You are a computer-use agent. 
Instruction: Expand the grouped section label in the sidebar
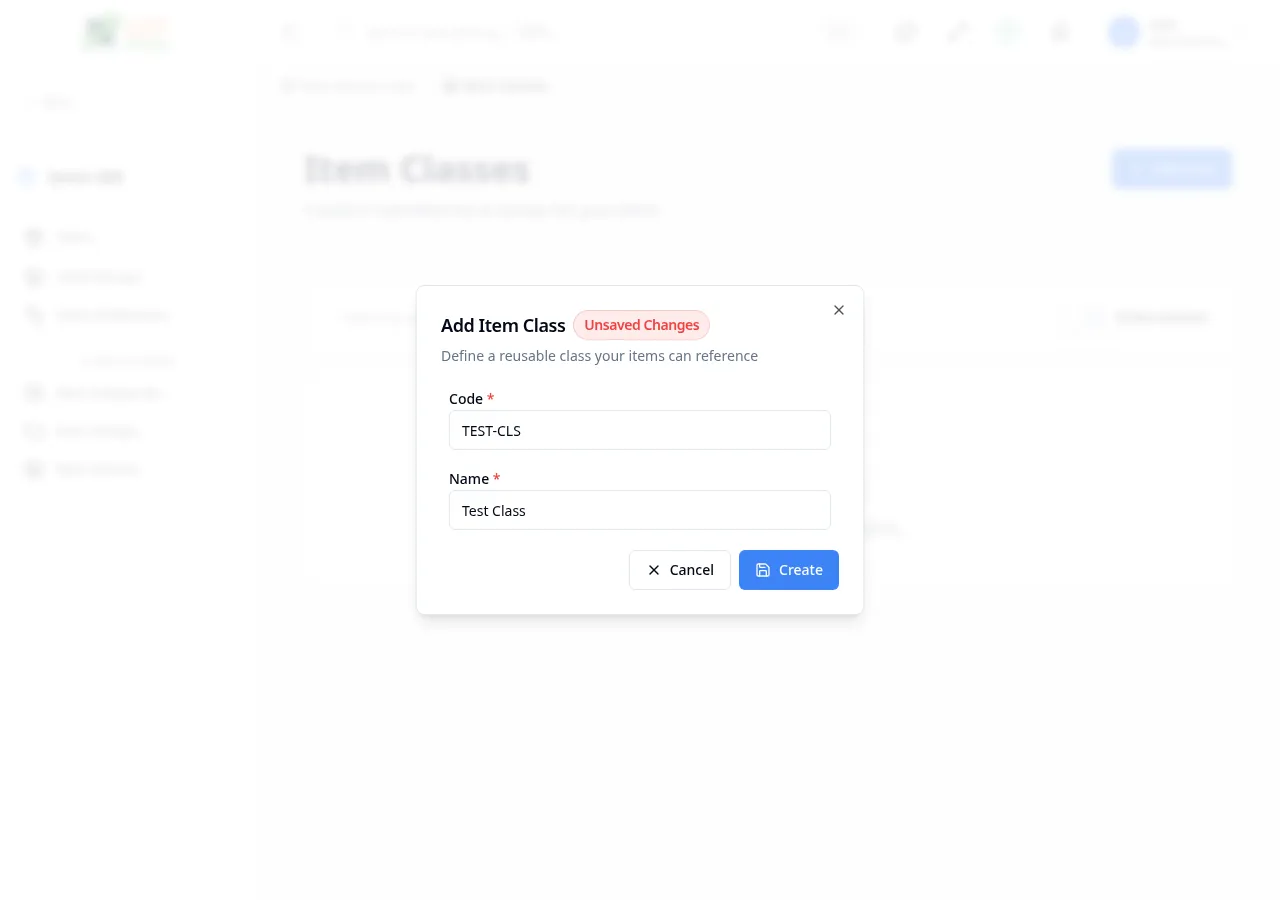pyautogui.click(x=128, y=361)
